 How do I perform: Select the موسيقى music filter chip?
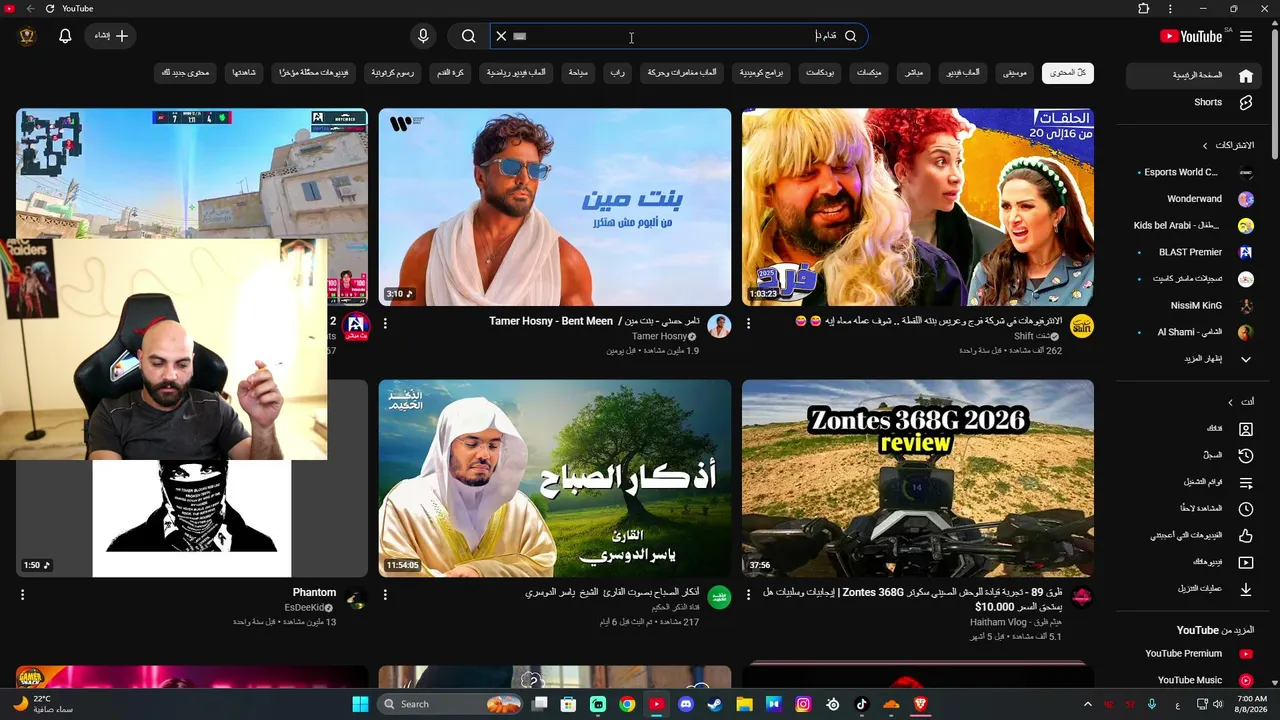[x=1015, y=73]
